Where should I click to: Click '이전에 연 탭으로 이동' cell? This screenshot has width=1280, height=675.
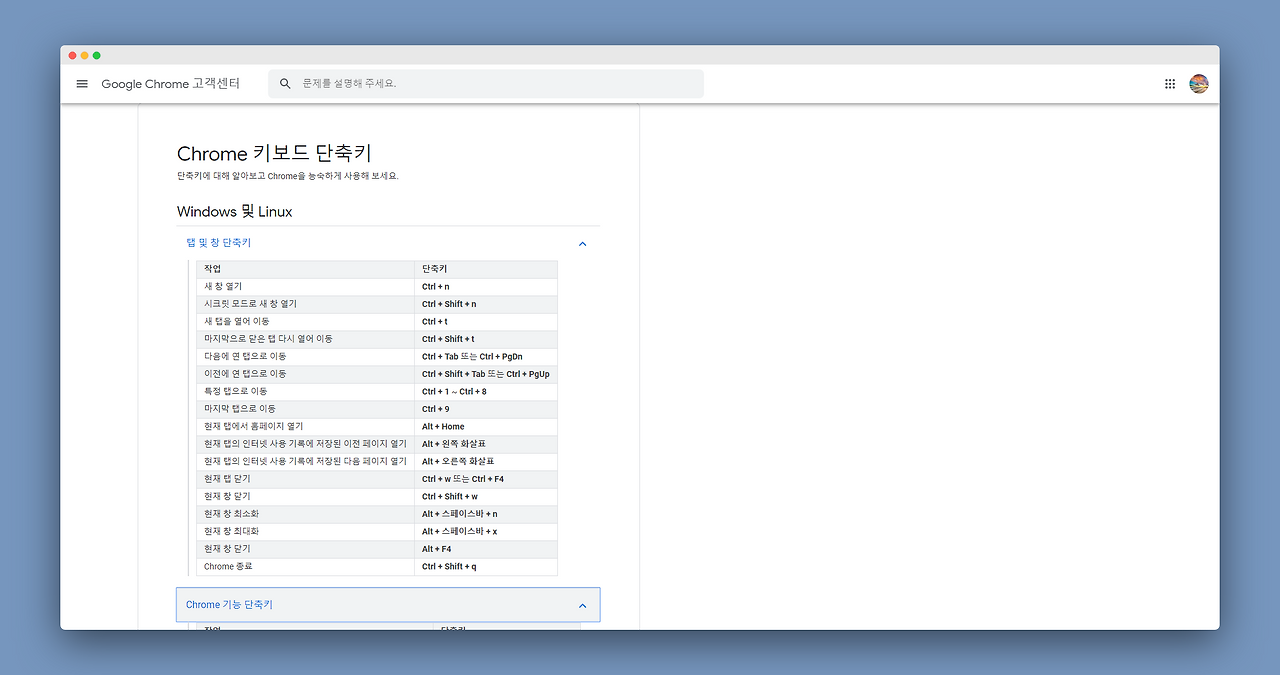[306, 374]
